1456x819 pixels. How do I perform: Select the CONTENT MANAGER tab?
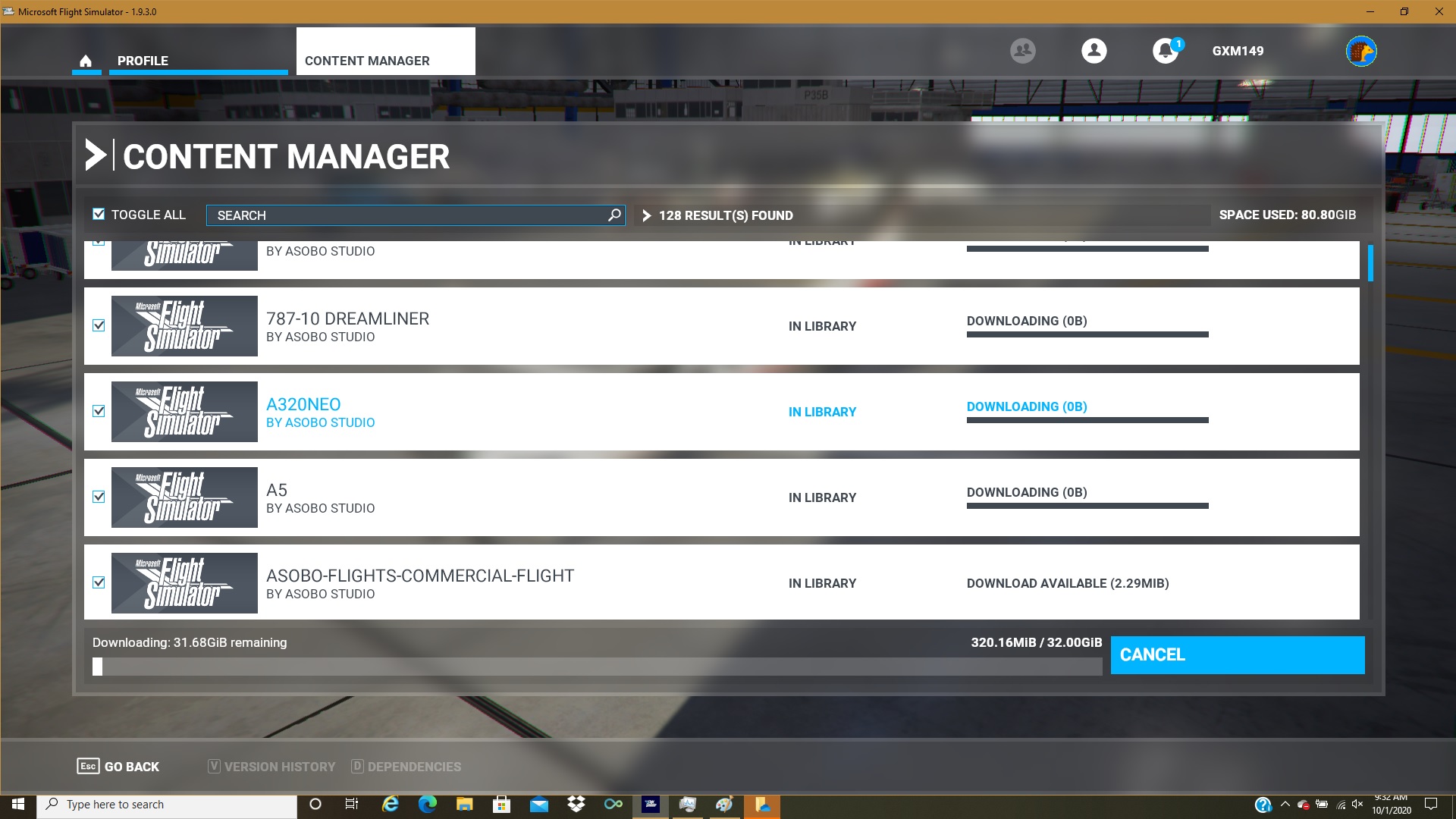coord(385,52)
